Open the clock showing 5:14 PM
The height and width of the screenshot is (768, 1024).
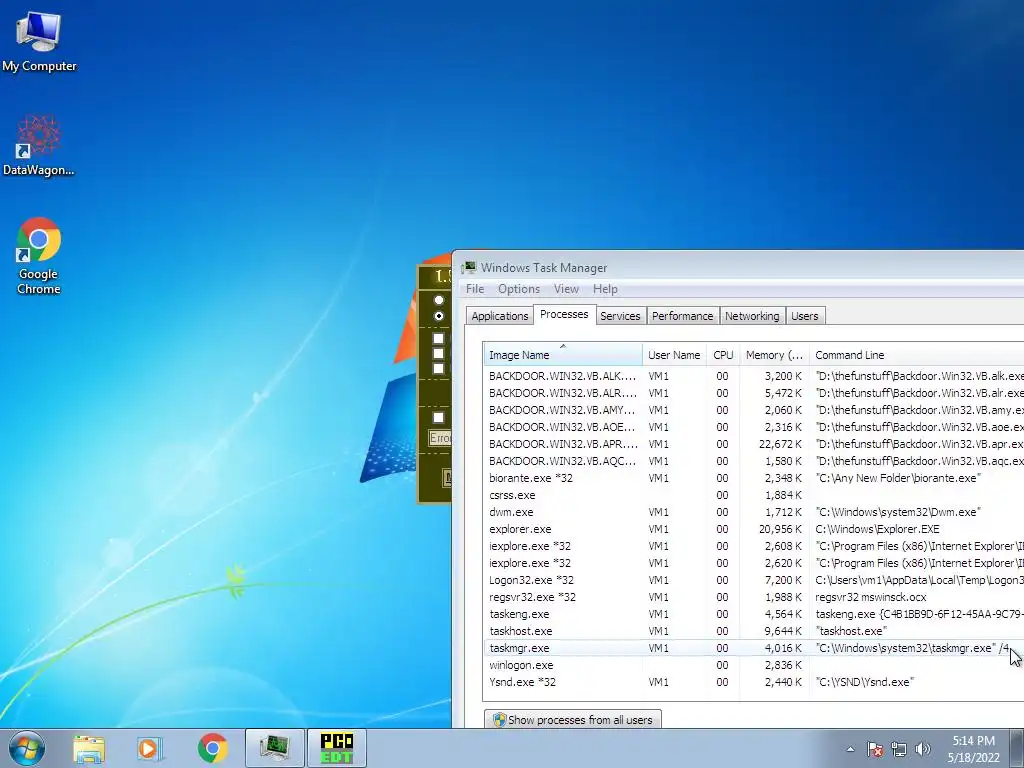tap(974, 749)
